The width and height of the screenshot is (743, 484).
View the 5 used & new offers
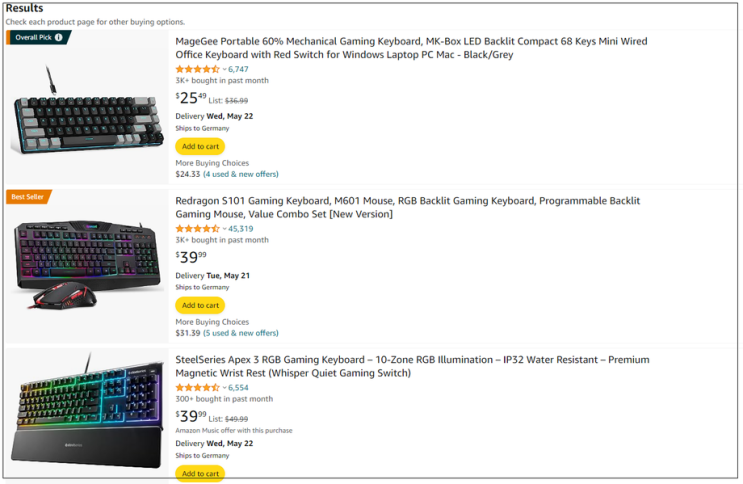pyautogui.click(x=241, y=333)
